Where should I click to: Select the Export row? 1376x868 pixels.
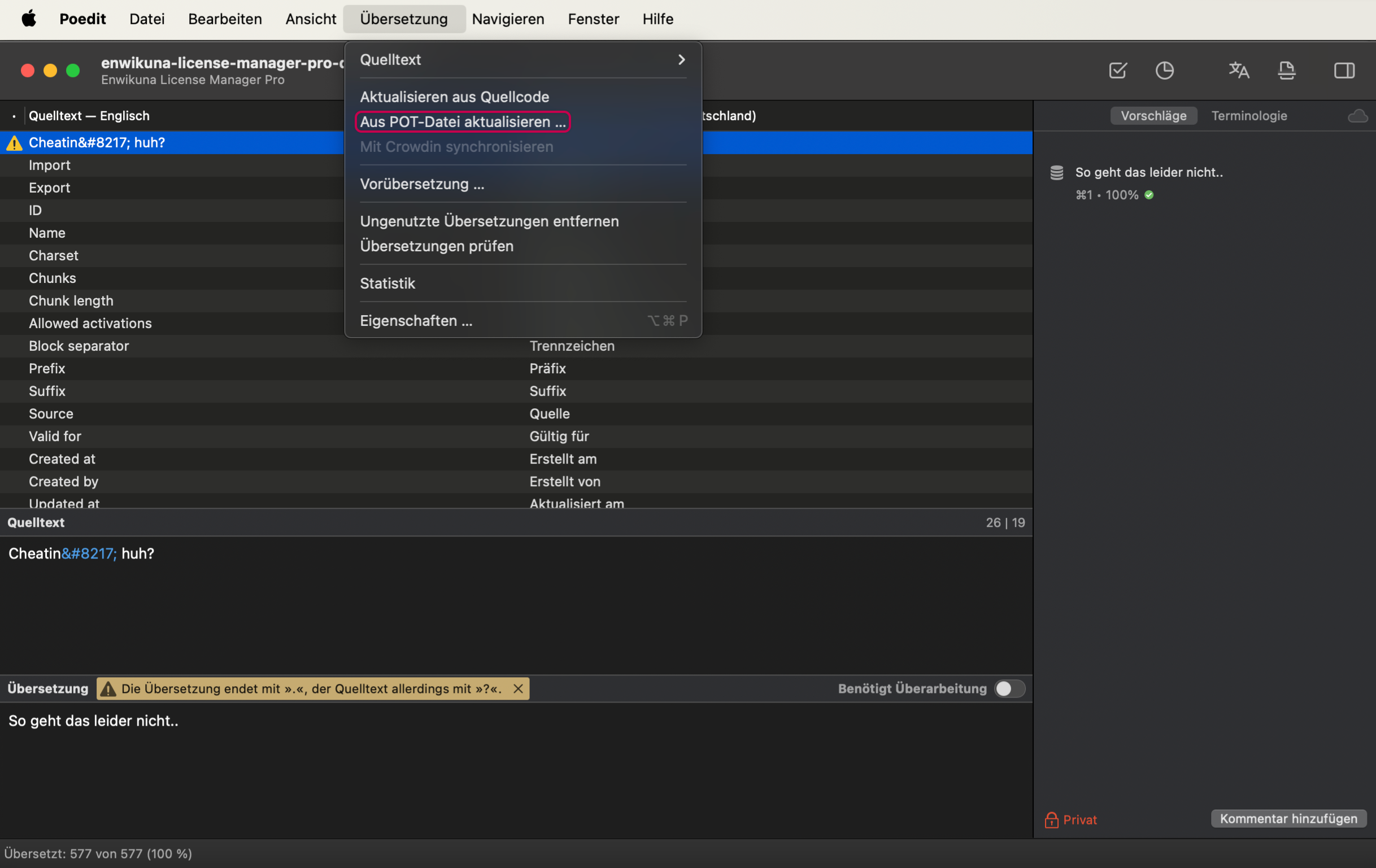coord(516,188)
